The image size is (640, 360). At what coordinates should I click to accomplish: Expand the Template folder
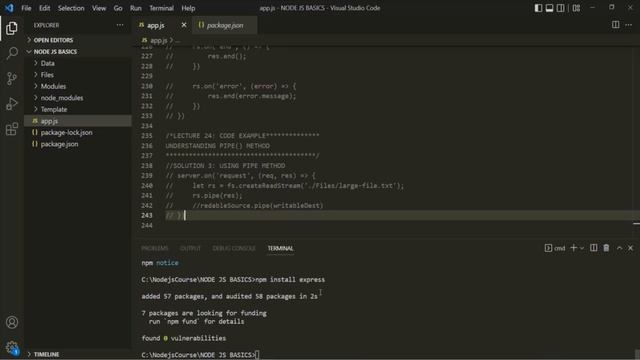click(78, 109)
